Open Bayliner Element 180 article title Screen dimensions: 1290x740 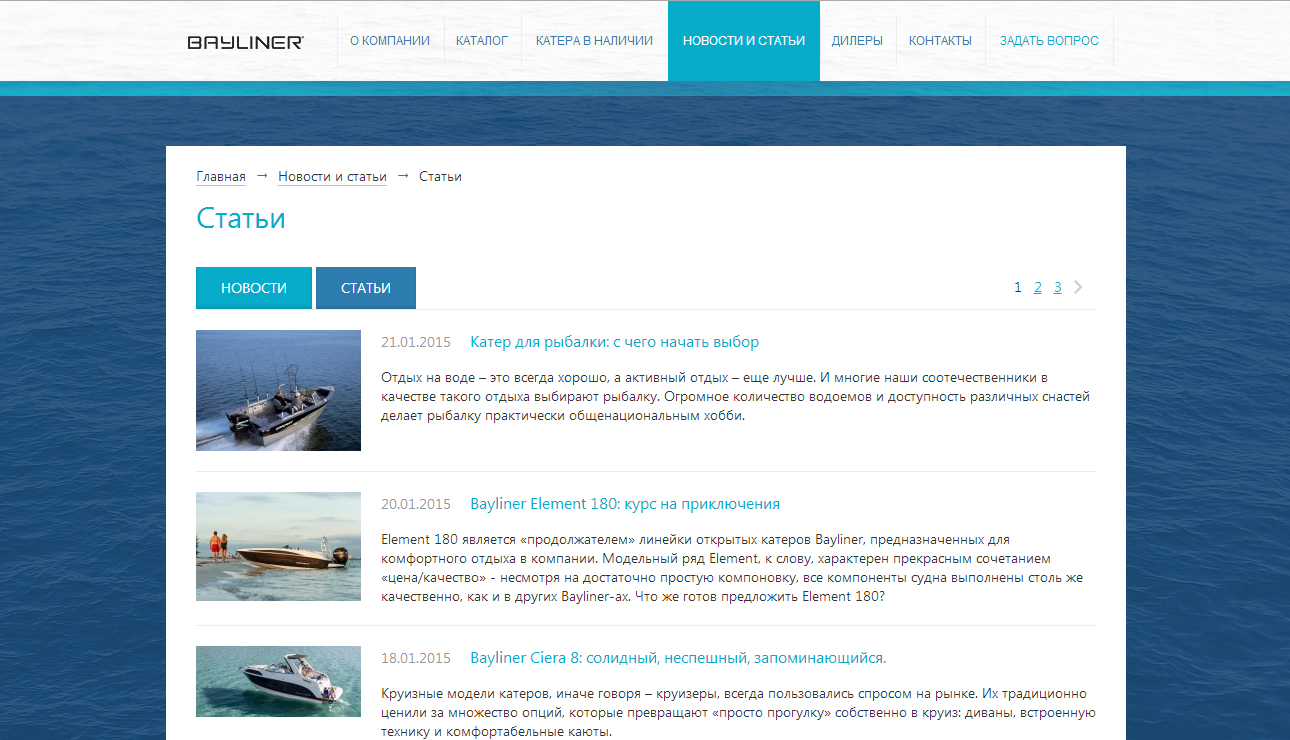(625, 504)
